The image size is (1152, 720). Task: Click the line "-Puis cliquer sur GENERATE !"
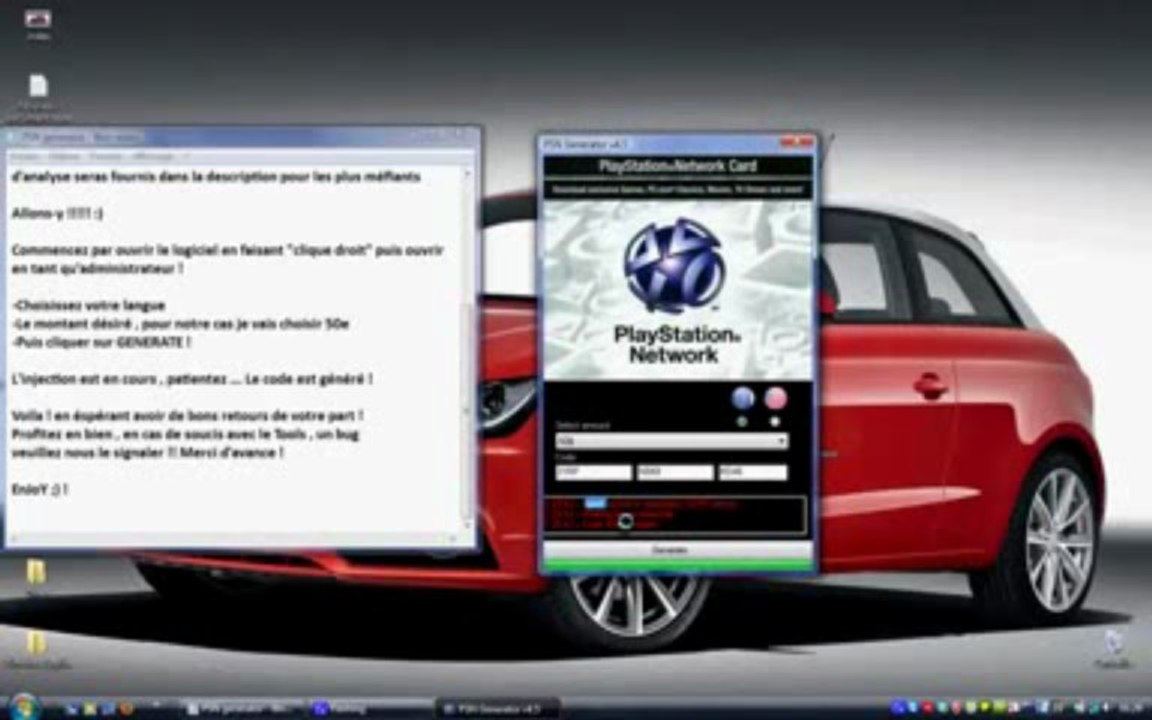[x=101, y=342]
